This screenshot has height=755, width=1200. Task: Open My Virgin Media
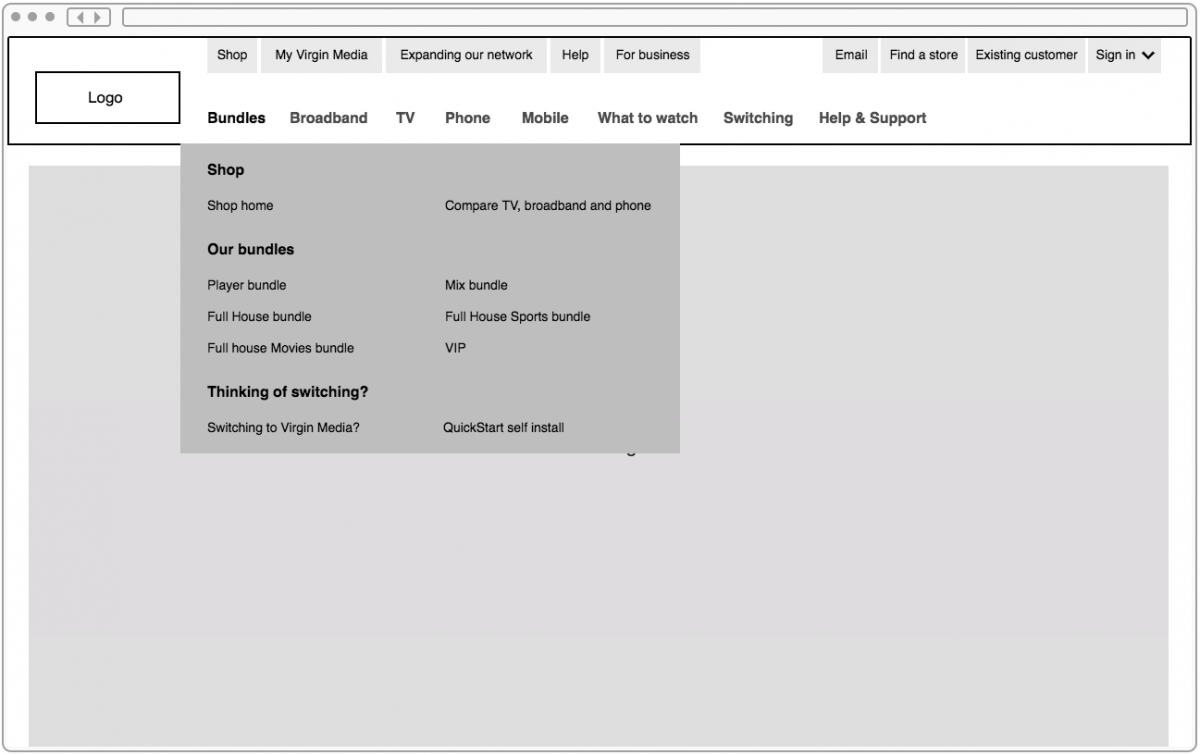pos(320,55)
